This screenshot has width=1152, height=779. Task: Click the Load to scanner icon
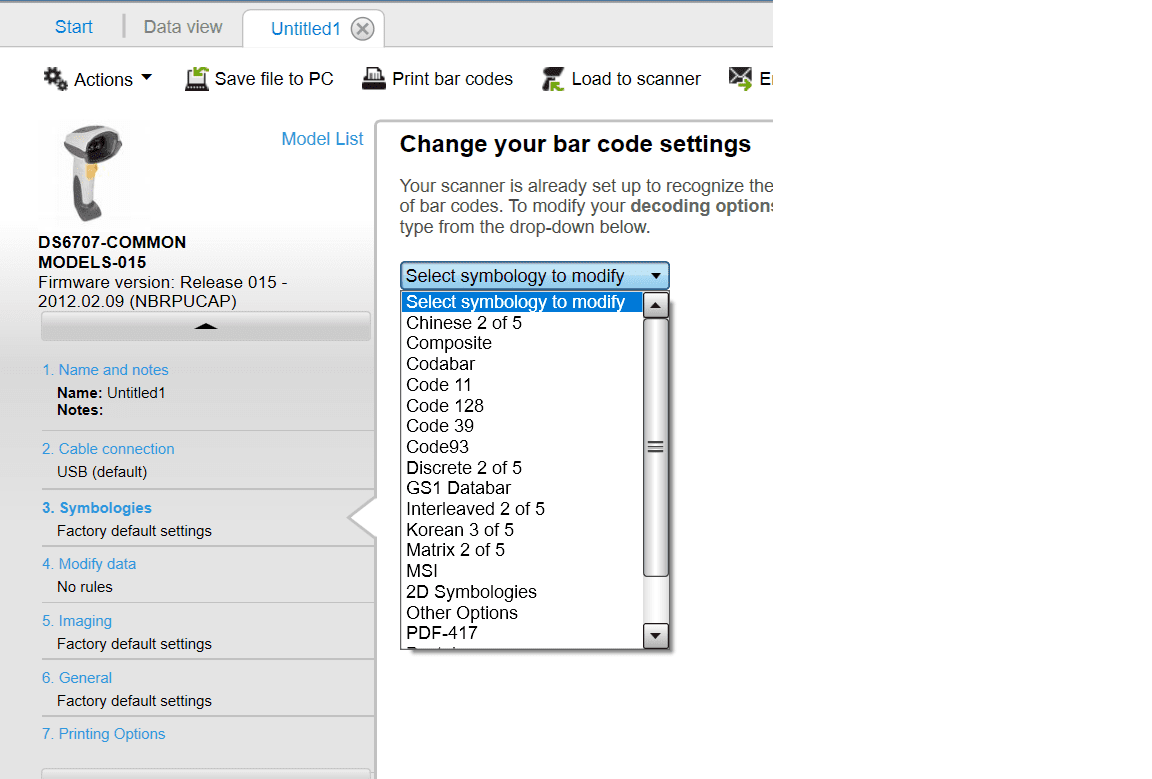pos(553,79)
